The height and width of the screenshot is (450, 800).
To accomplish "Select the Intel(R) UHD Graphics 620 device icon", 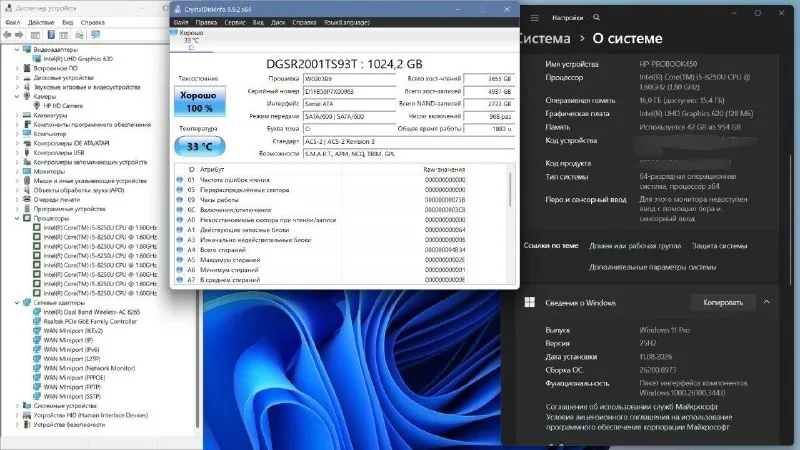I will [x=37, y=59].
